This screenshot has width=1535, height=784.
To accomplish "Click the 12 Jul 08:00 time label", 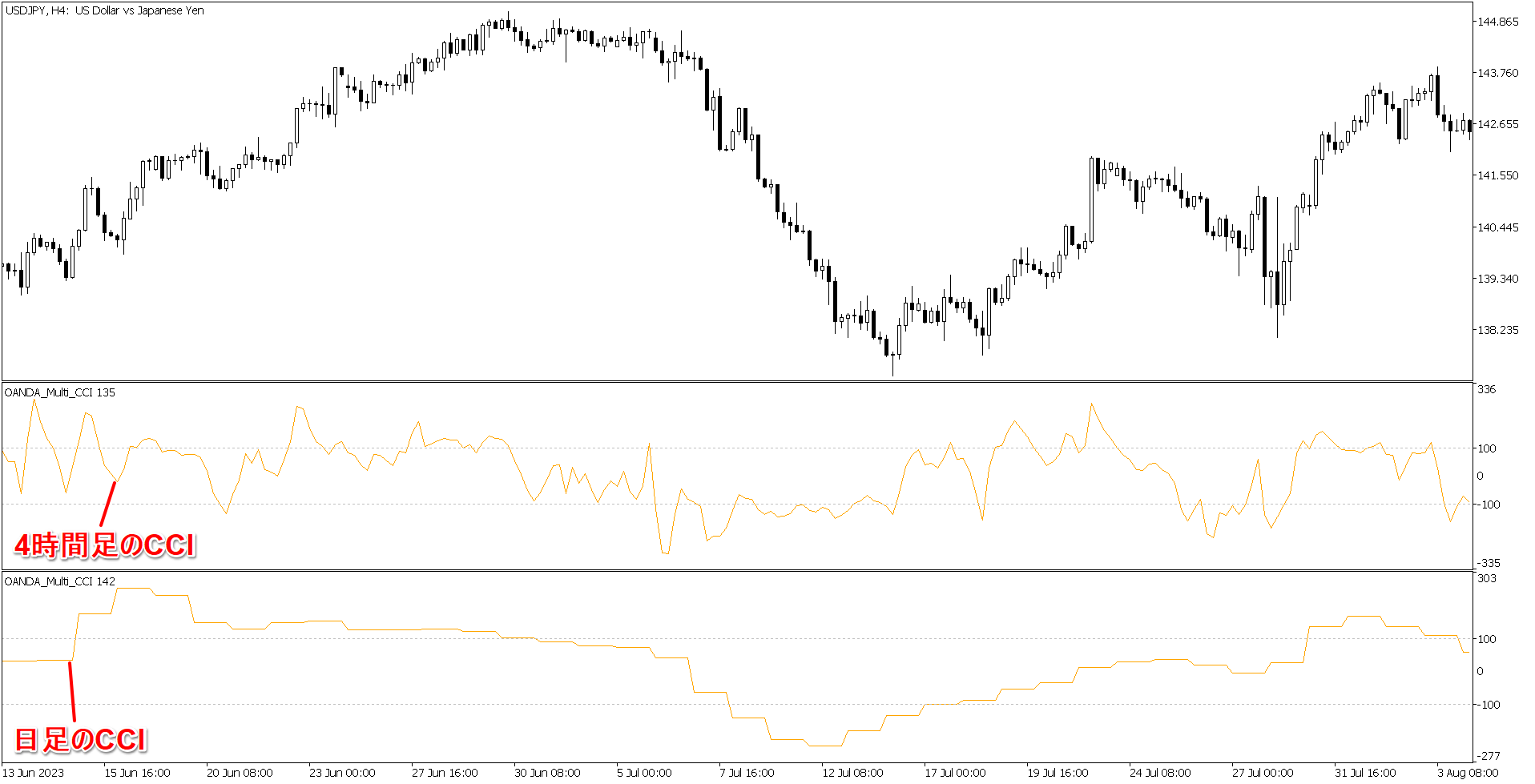I will tap(852, 773).
